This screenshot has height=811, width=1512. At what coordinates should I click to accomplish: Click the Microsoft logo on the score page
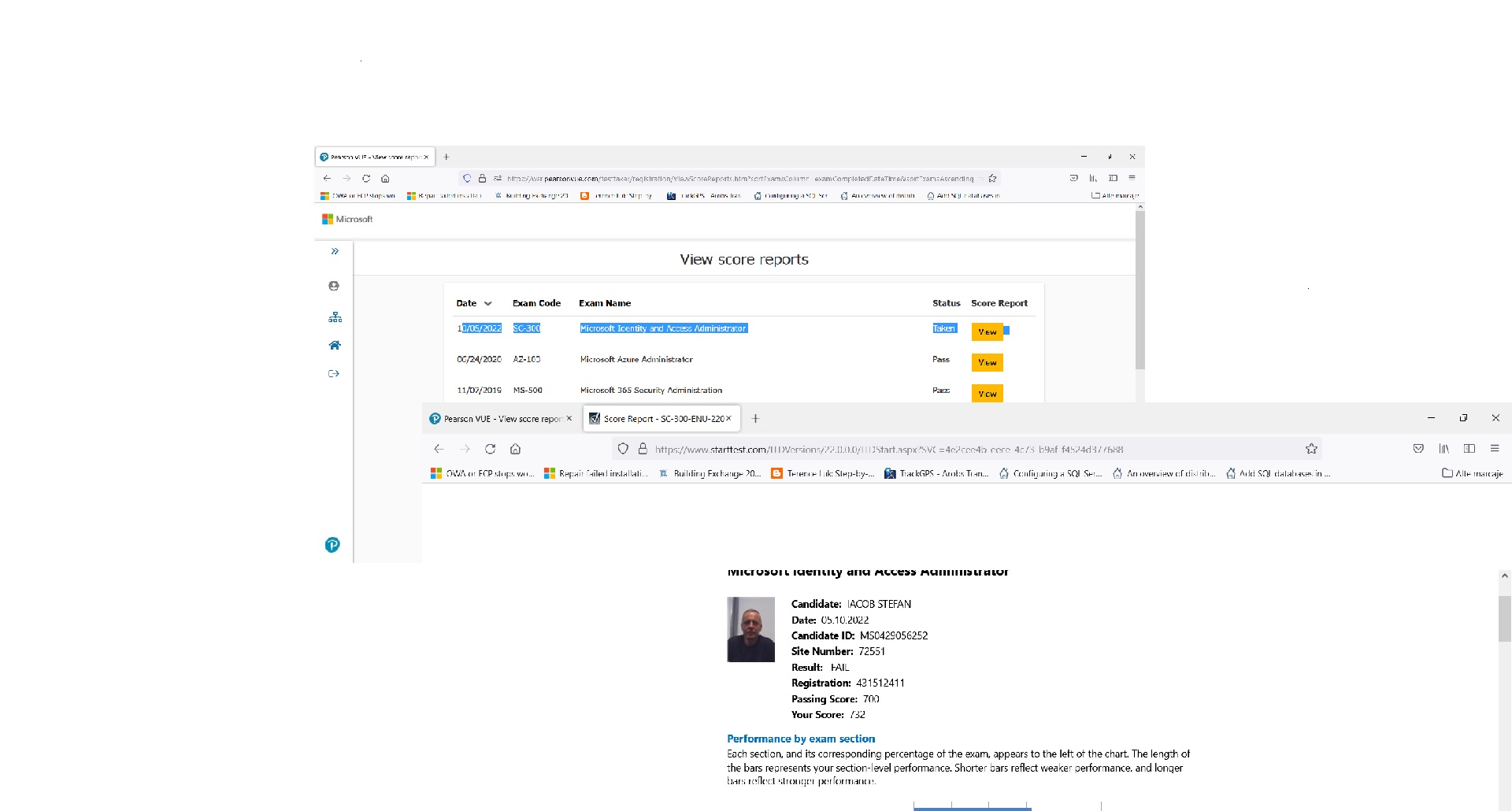(347, 219)
